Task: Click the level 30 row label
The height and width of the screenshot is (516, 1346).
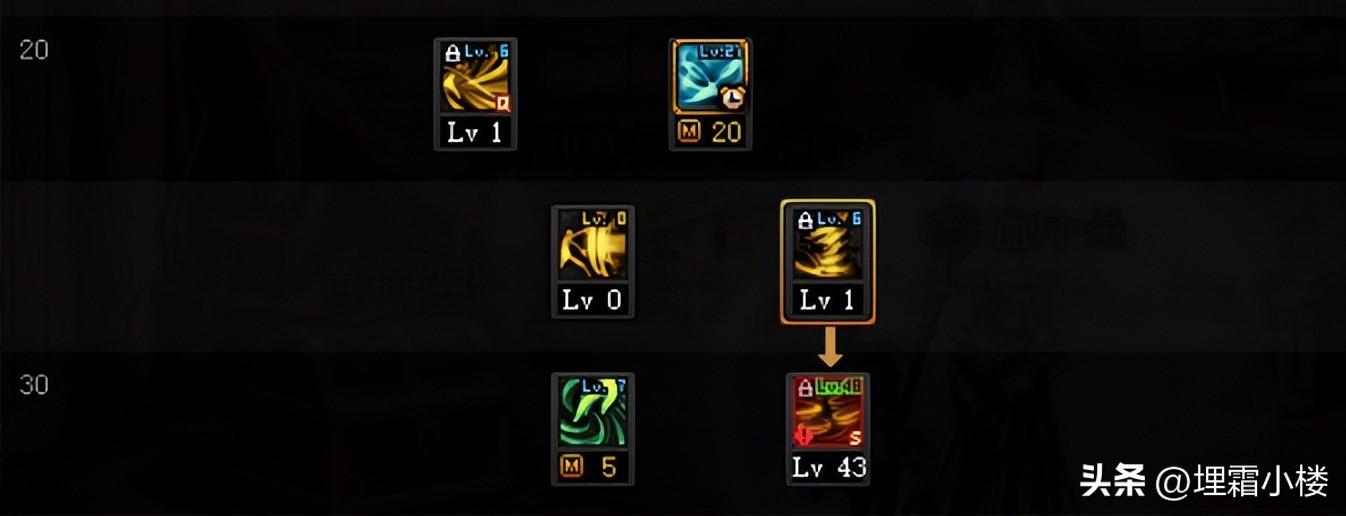Action: coord(34,385)
